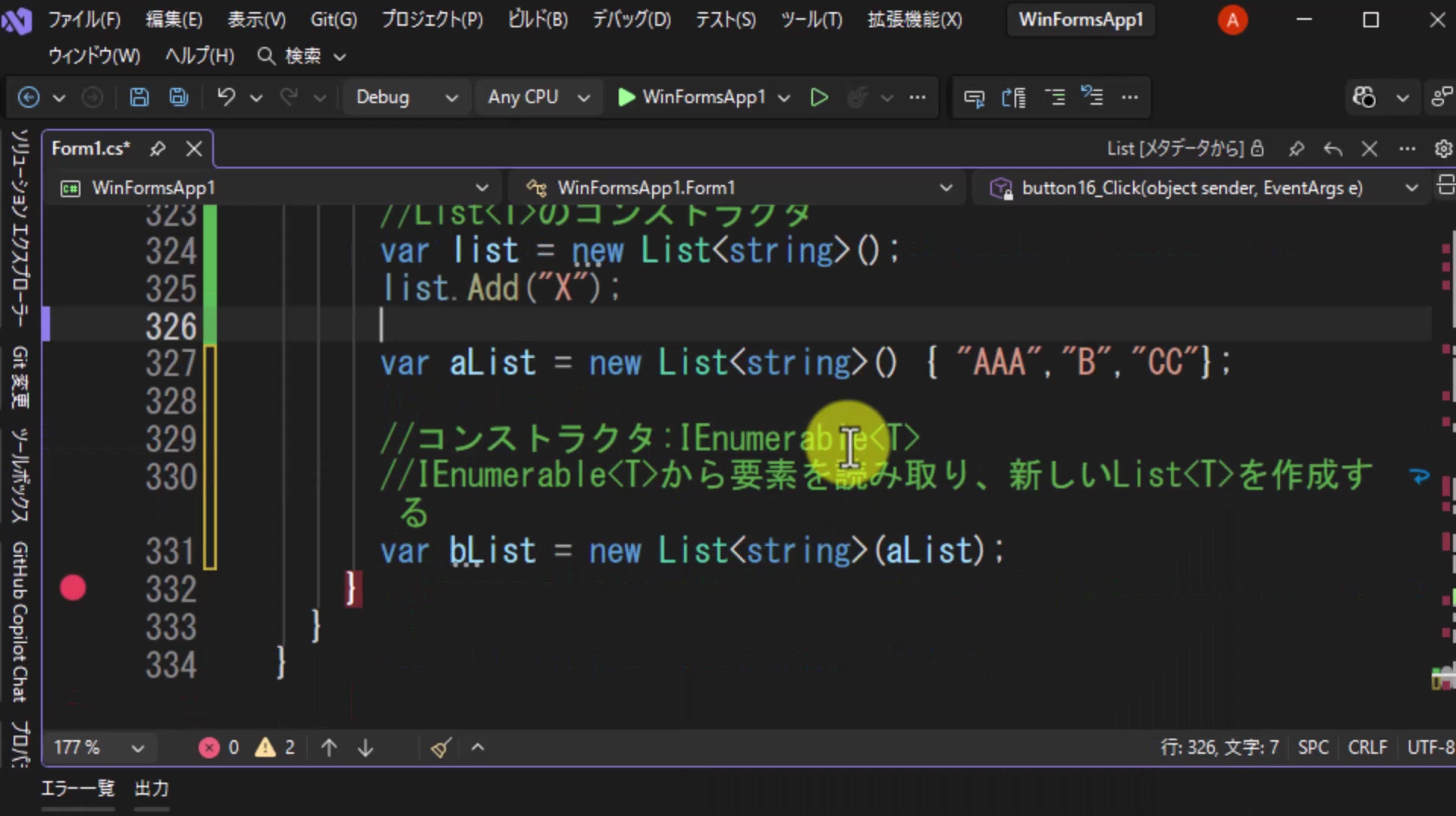Expand the WinFormsApp1.Form1 type dropdown
Viewport: 1456px width, 816px height.
pyautogui.click(x=739, y=188)
